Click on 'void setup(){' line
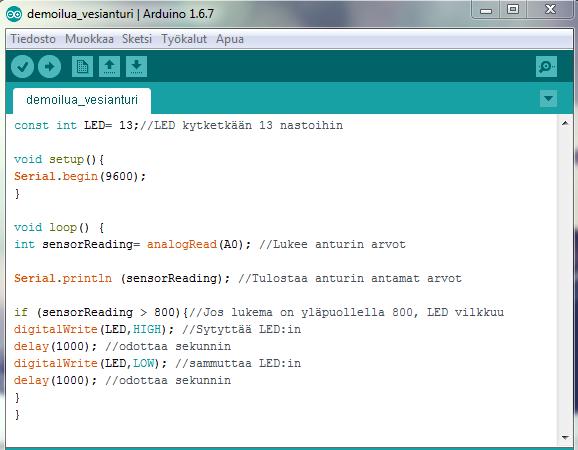 [59, 160]
